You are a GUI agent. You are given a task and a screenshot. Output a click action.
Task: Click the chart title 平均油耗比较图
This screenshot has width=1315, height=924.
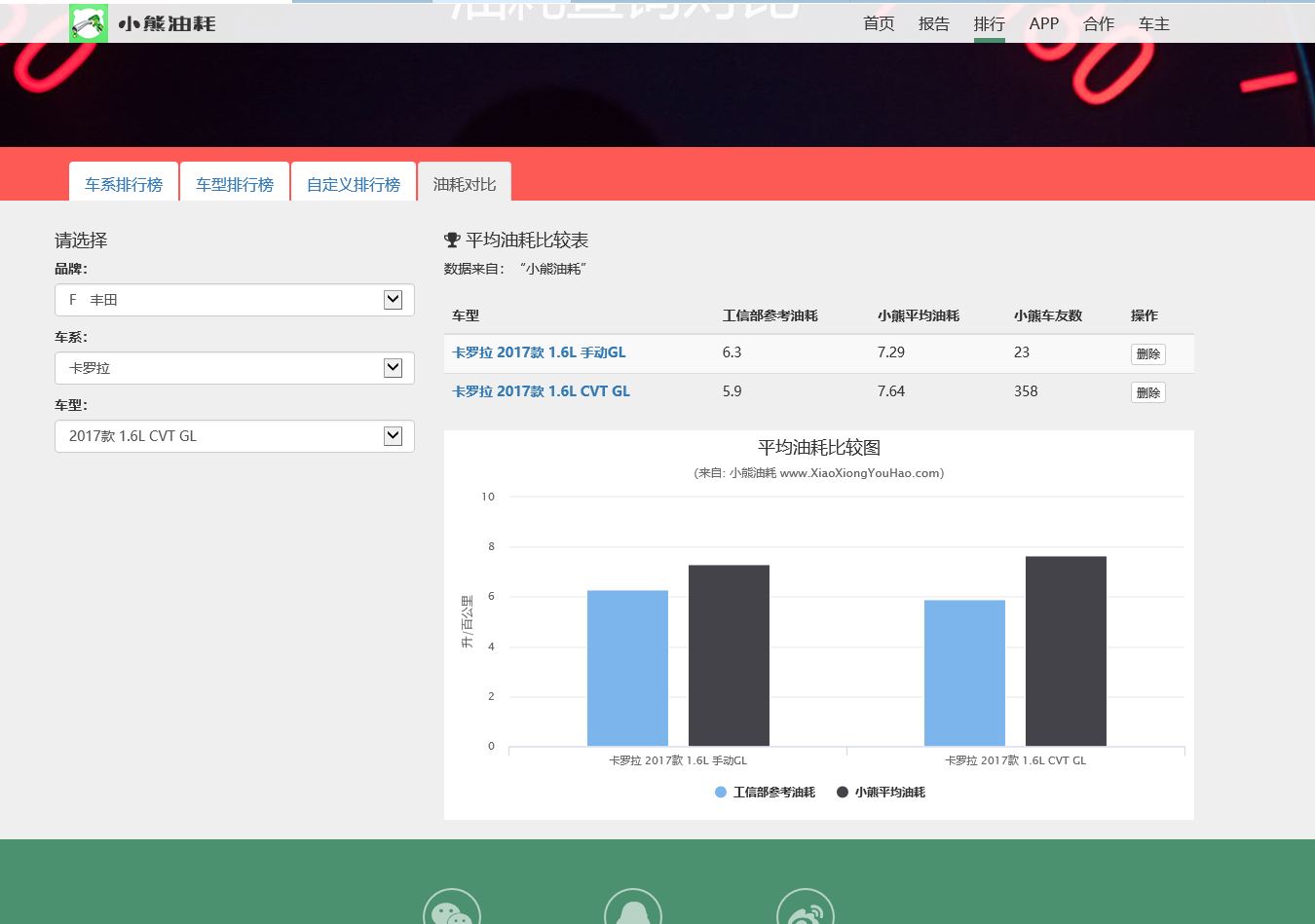pos(819,448)
